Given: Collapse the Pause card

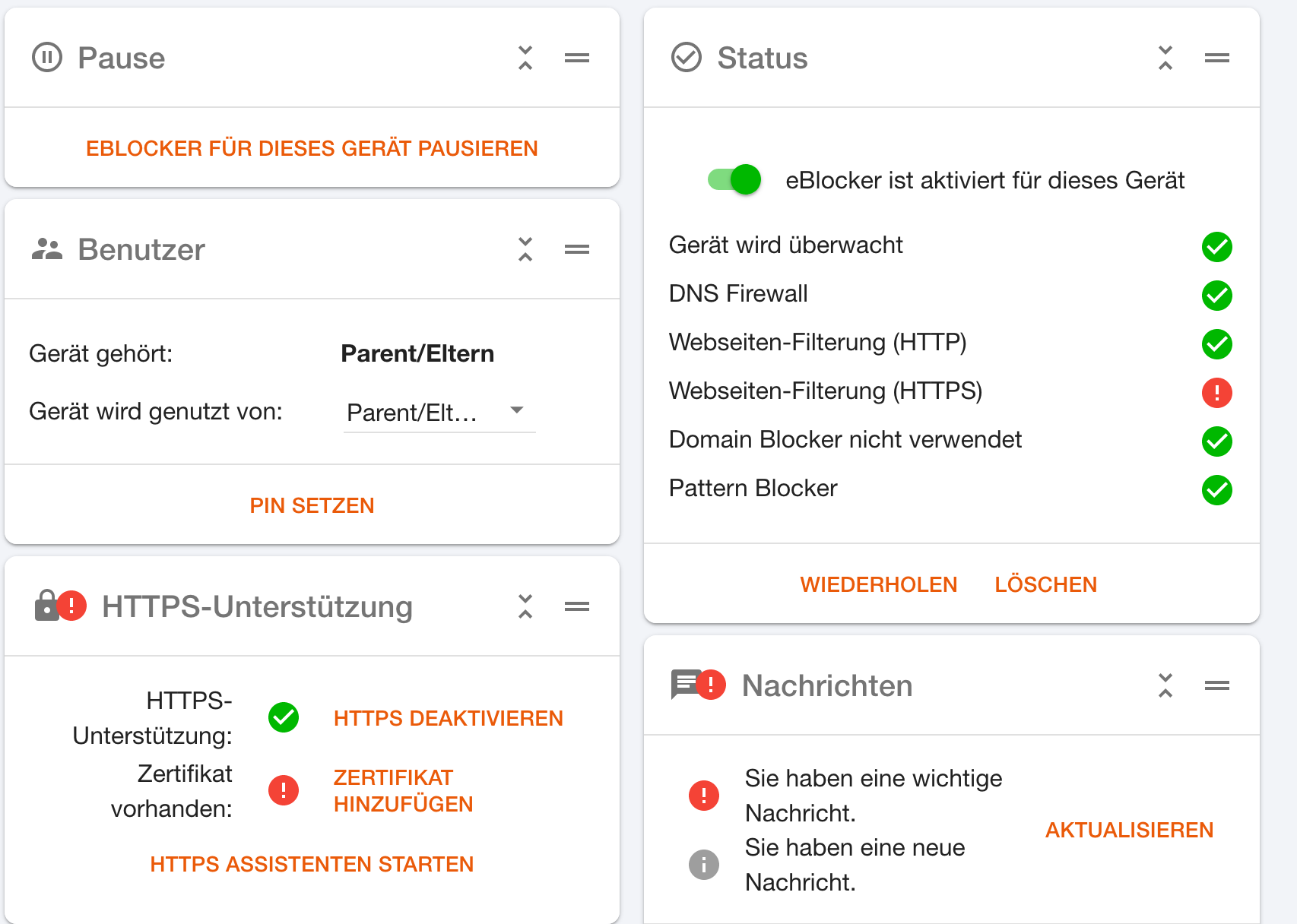Looking at the screenshot, I should (525, 58).
